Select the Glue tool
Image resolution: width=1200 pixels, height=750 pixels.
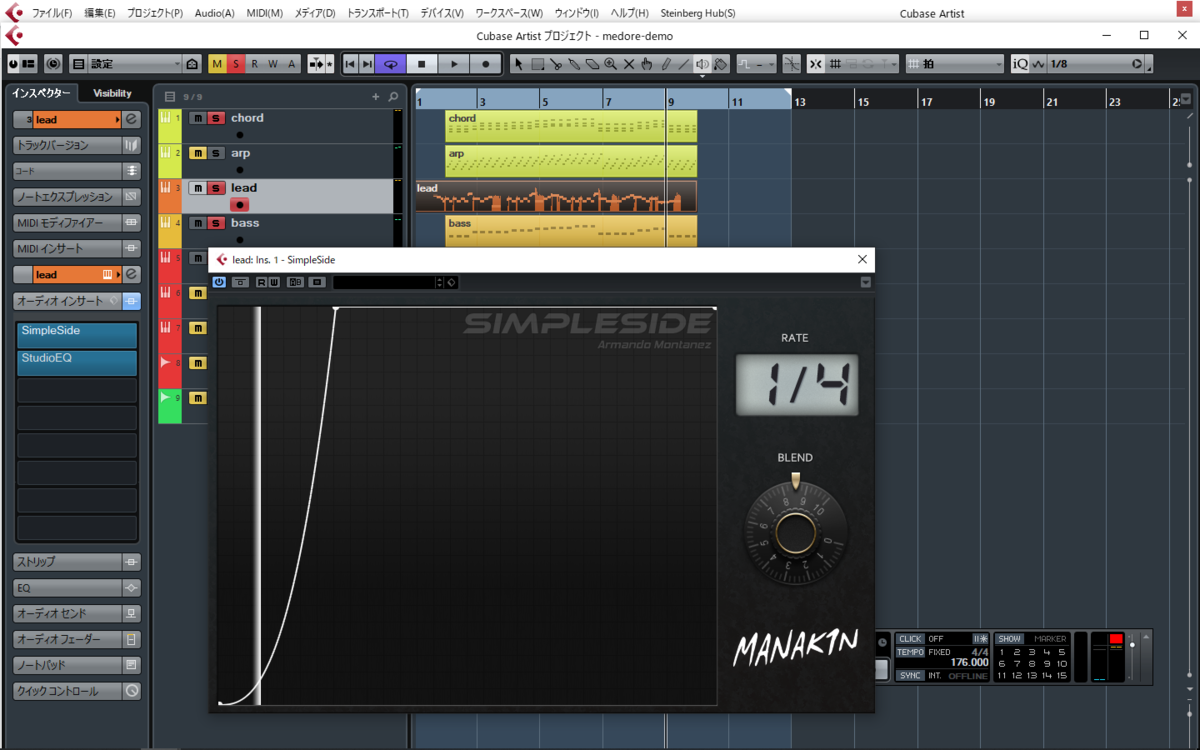point(574,64)
